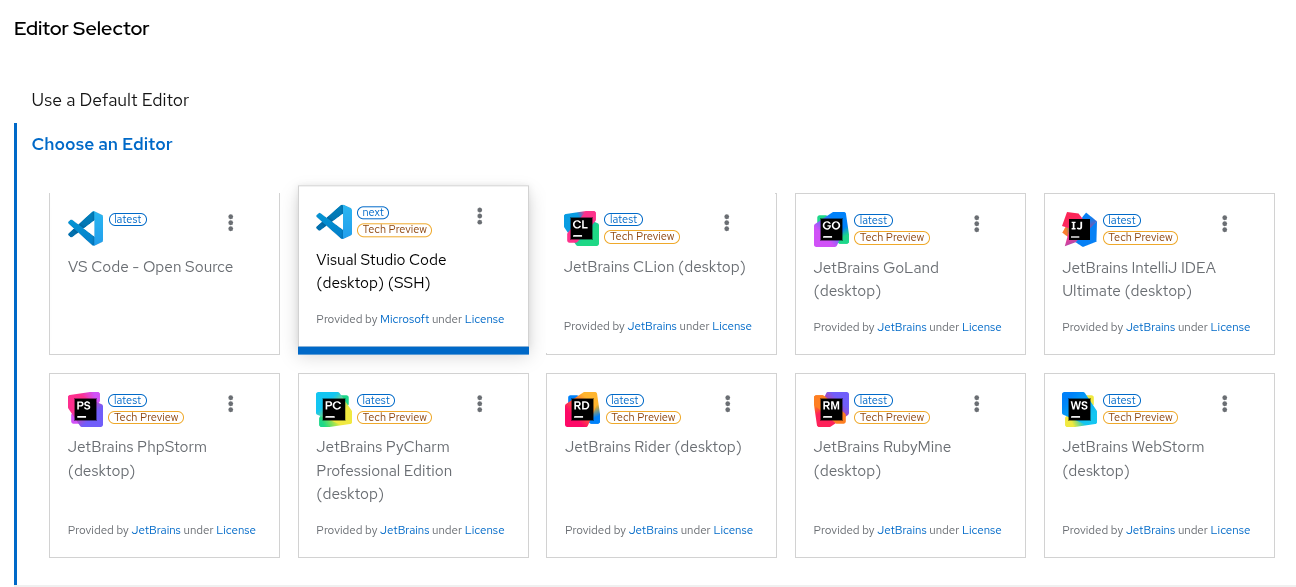
Task: Select Use a Default Editor option
Action: pos(110,100)
